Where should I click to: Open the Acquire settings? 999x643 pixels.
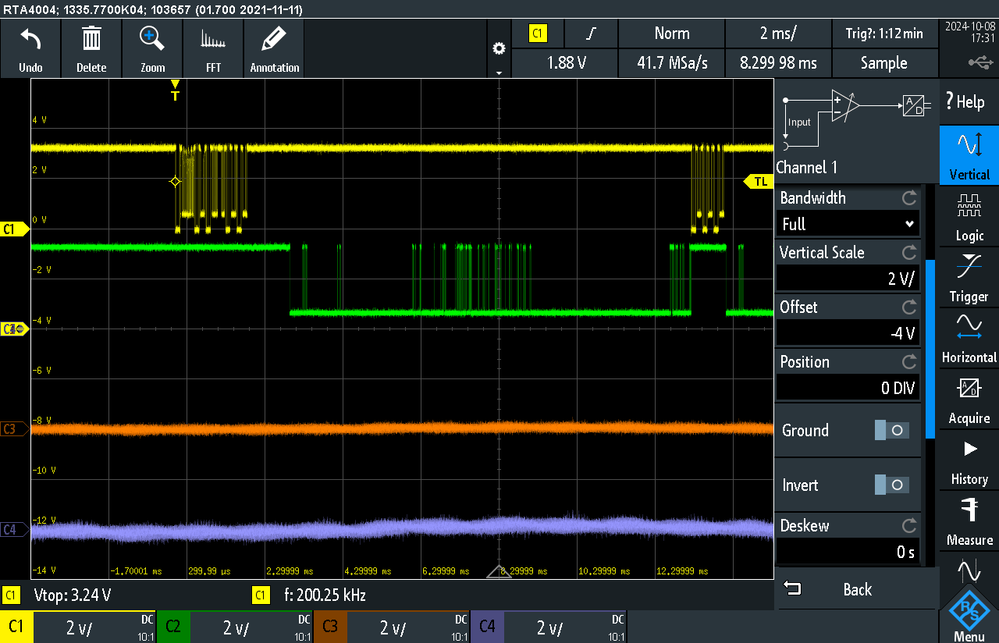[969, 398]
